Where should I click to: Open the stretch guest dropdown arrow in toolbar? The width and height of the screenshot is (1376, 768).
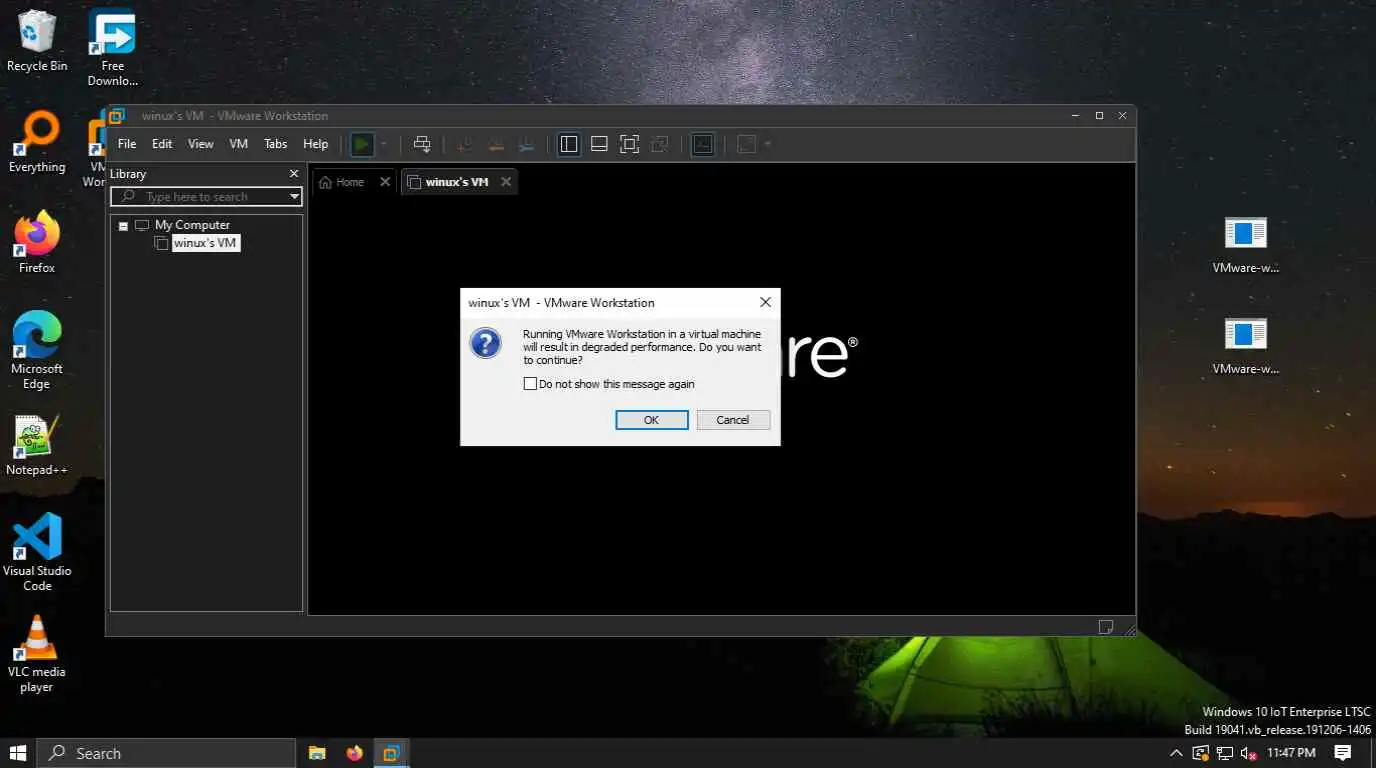tap(768, 144)
